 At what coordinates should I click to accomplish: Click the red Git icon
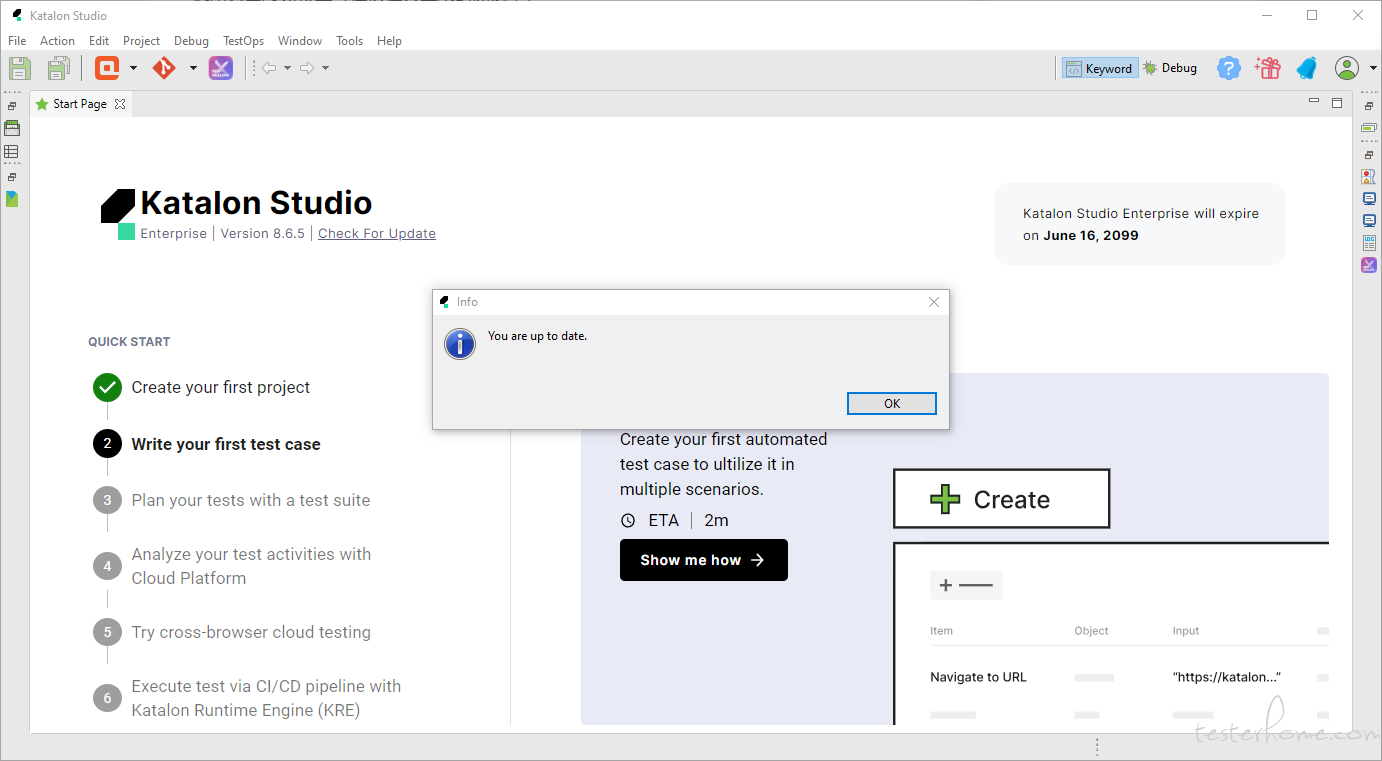click(164, 68)
